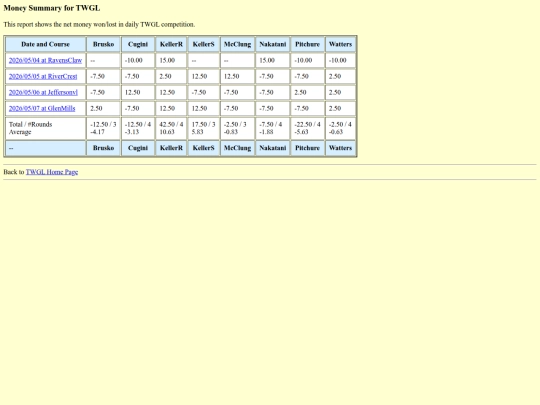Click Nakatani in the table footer row

[272, 148]
